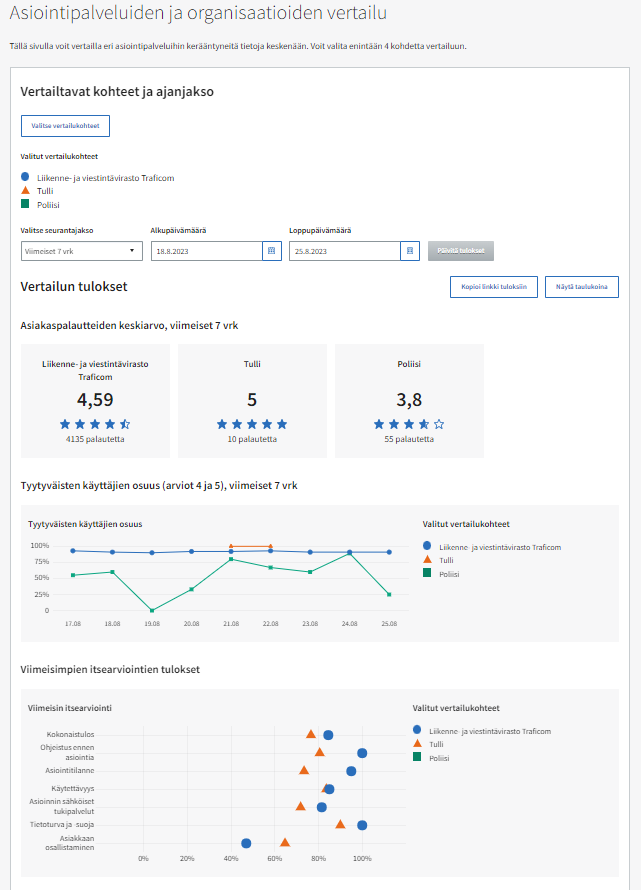Select Poliisi's 19.08 data point in line chart
The image size is (641, 890).
(152, 610)
